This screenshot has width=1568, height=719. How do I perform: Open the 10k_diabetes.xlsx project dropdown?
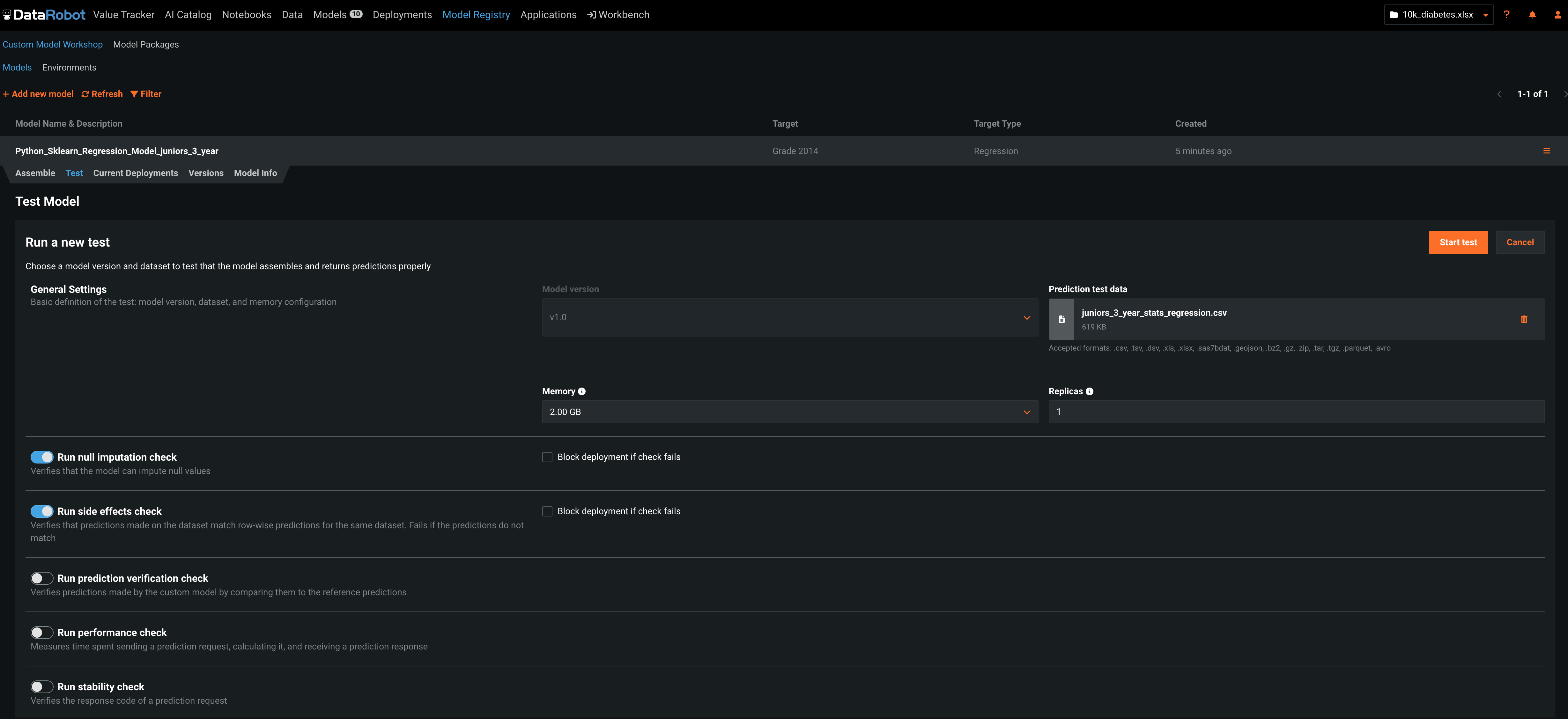(1439, 15)
